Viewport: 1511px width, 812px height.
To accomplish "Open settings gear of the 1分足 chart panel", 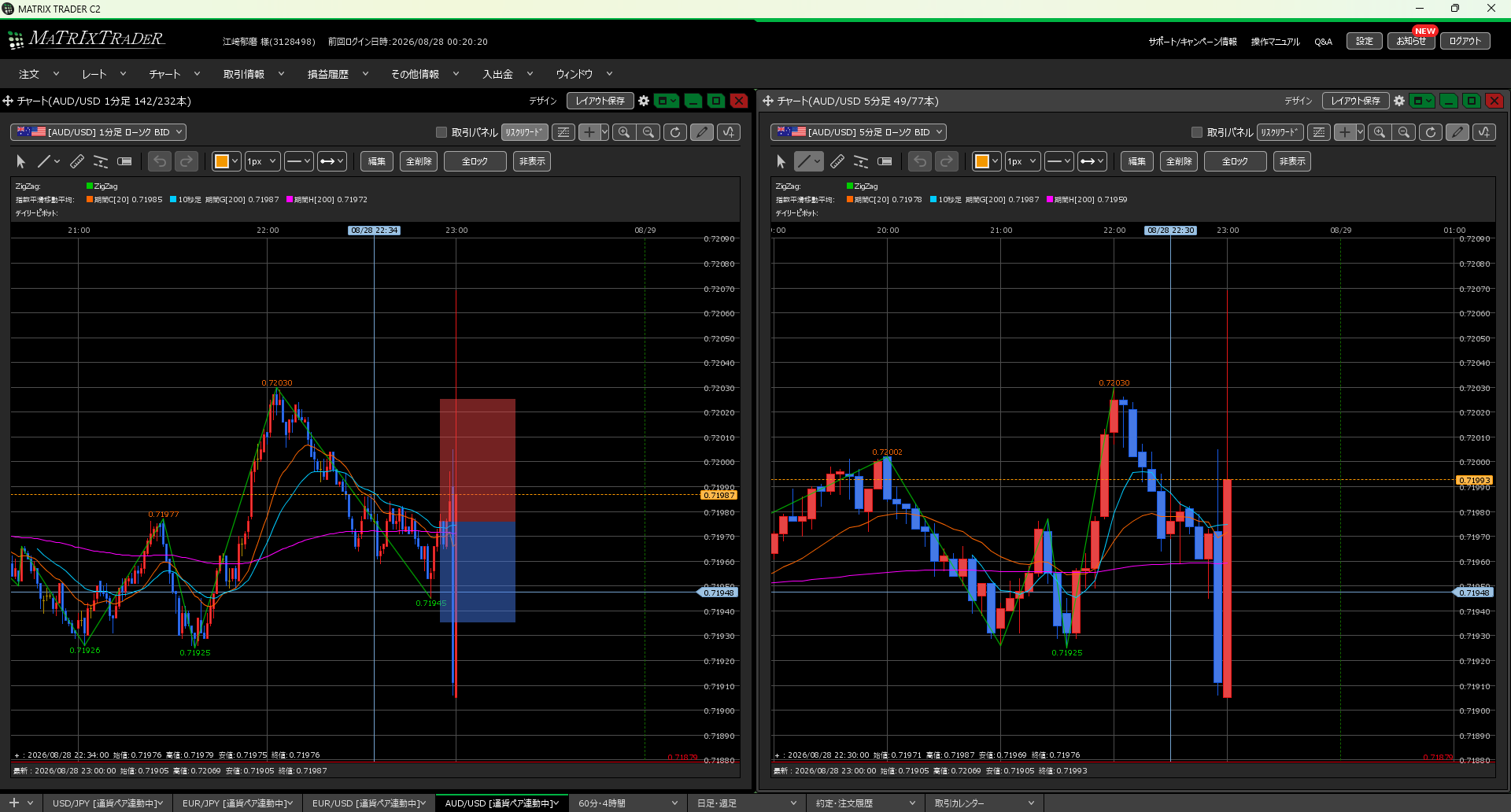I will (x=644, y=101).
